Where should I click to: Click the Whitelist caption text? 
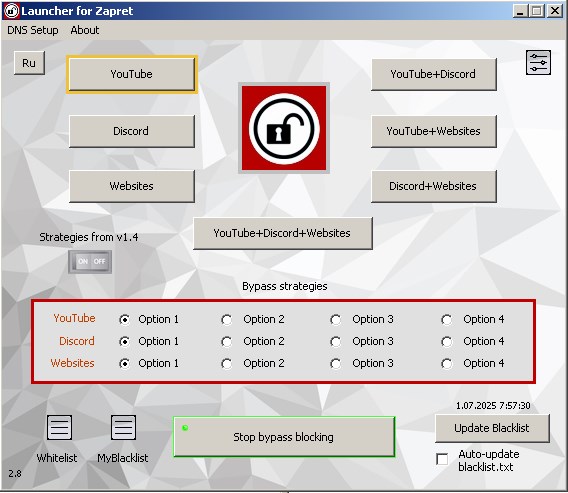tap(57, 458)
